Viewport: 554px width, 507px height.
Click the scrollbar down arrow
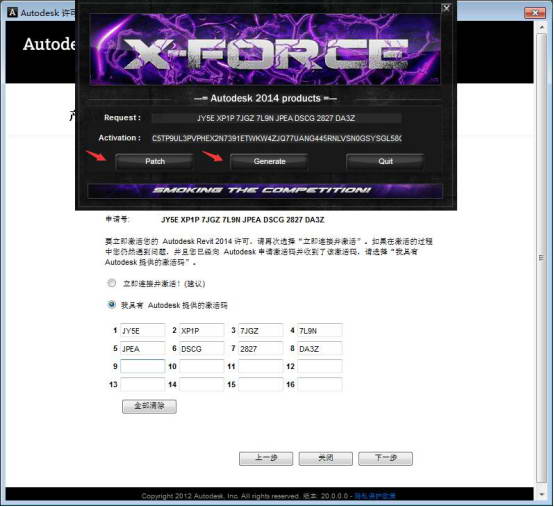click(541, 494)
